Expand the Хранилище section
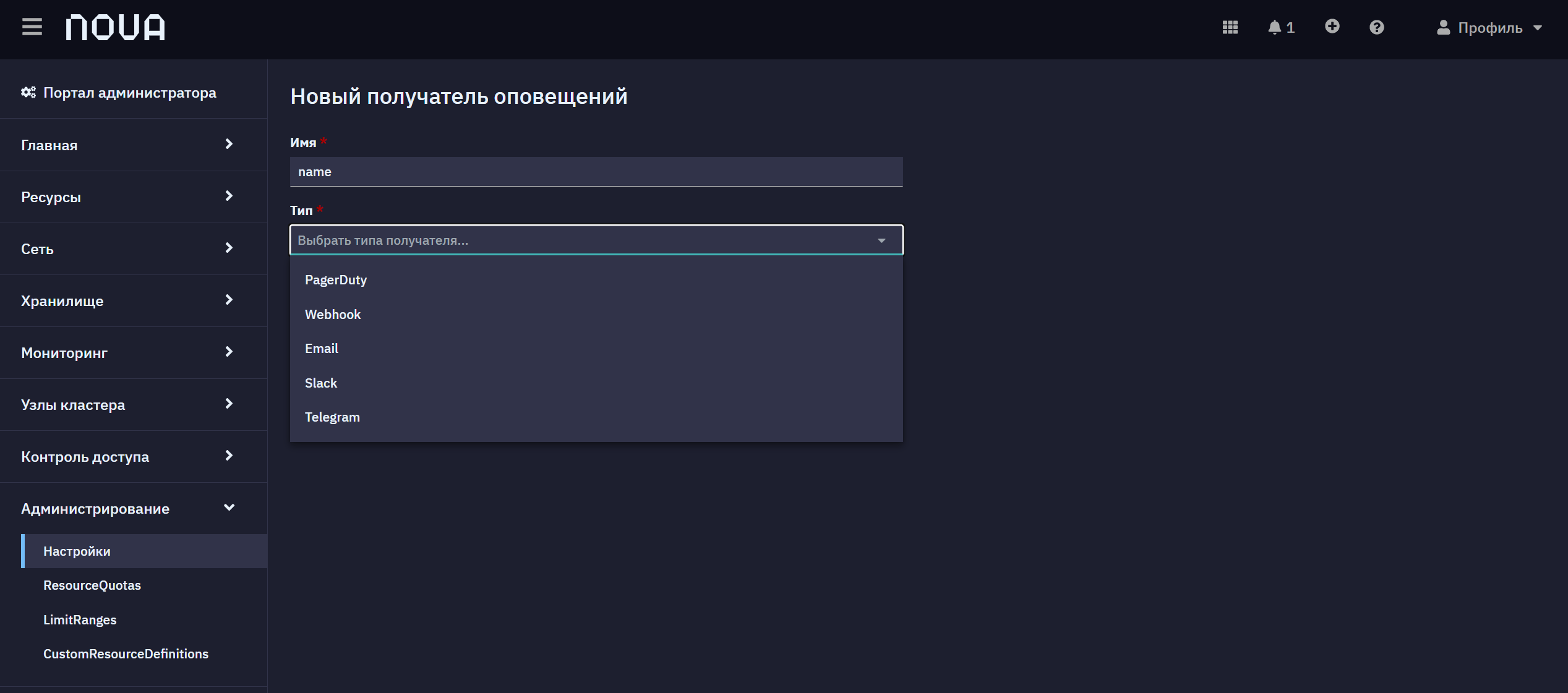Screen dimensions: 1568x693 134,300
